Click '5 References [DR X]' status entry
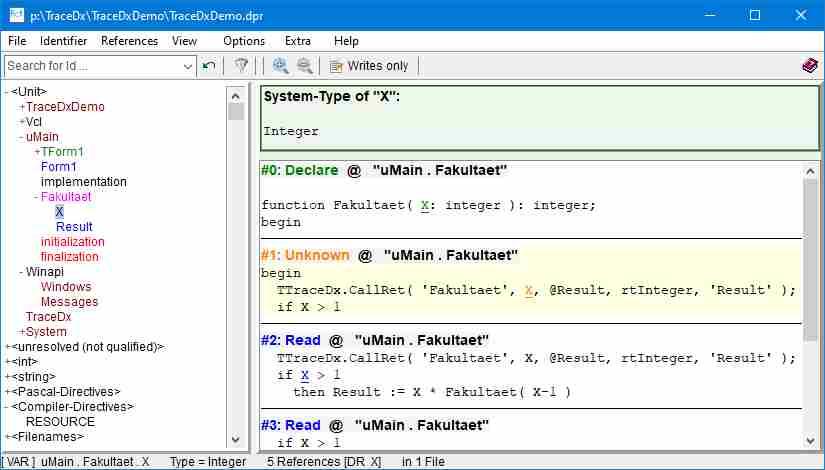Viewport: 825px width, 470px height. pyautogui.click(x=324, y=462)
